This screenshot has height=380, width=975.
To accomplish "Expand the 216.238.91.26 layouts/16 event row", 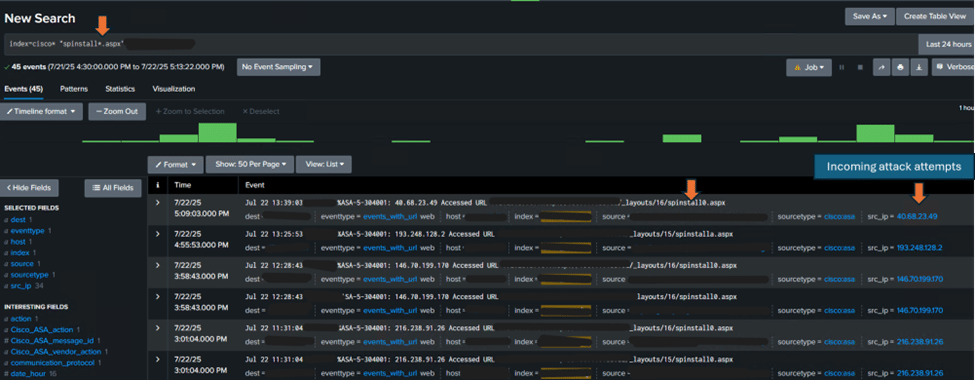I will coord(158,327).
